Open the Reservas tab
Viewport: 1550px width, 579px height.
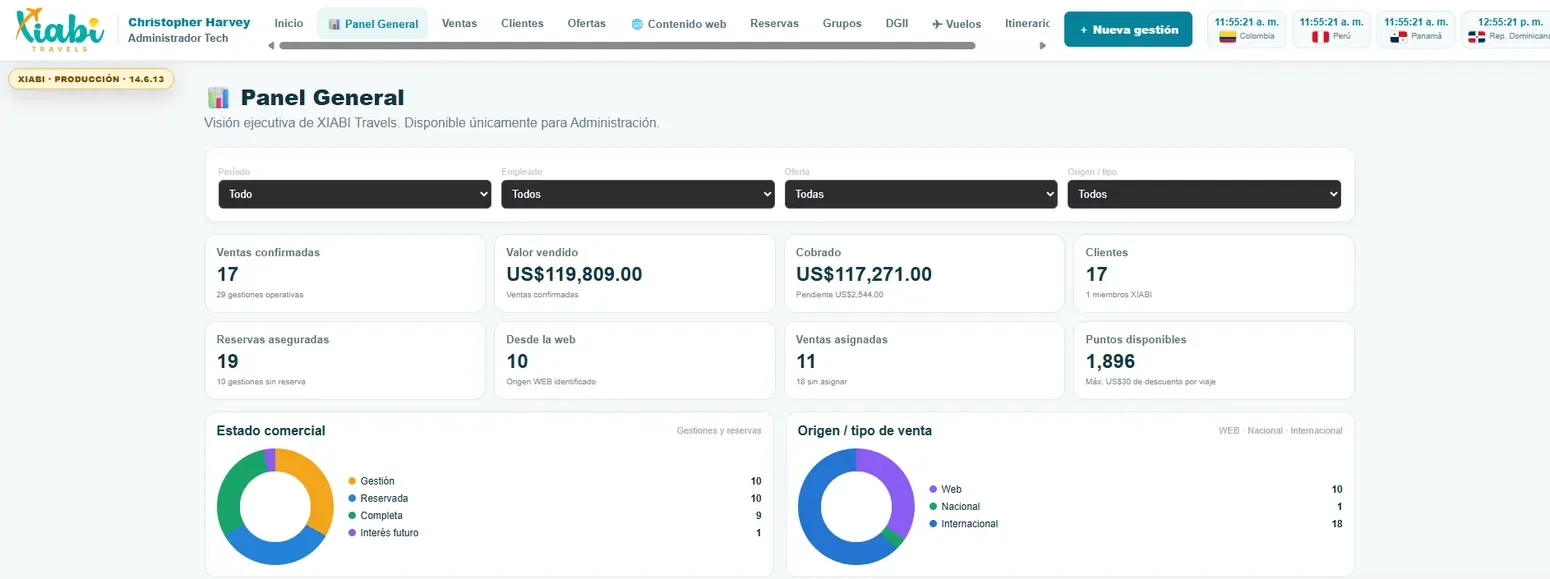pos(774,23)
